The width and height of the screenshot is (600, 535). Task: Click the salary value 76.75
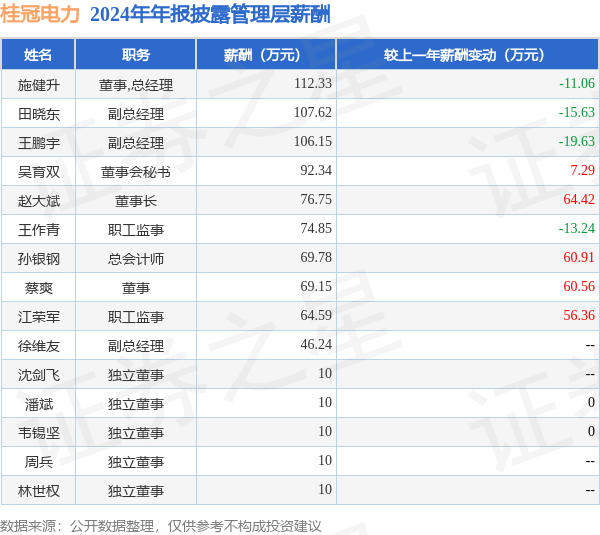click(316, 199)
